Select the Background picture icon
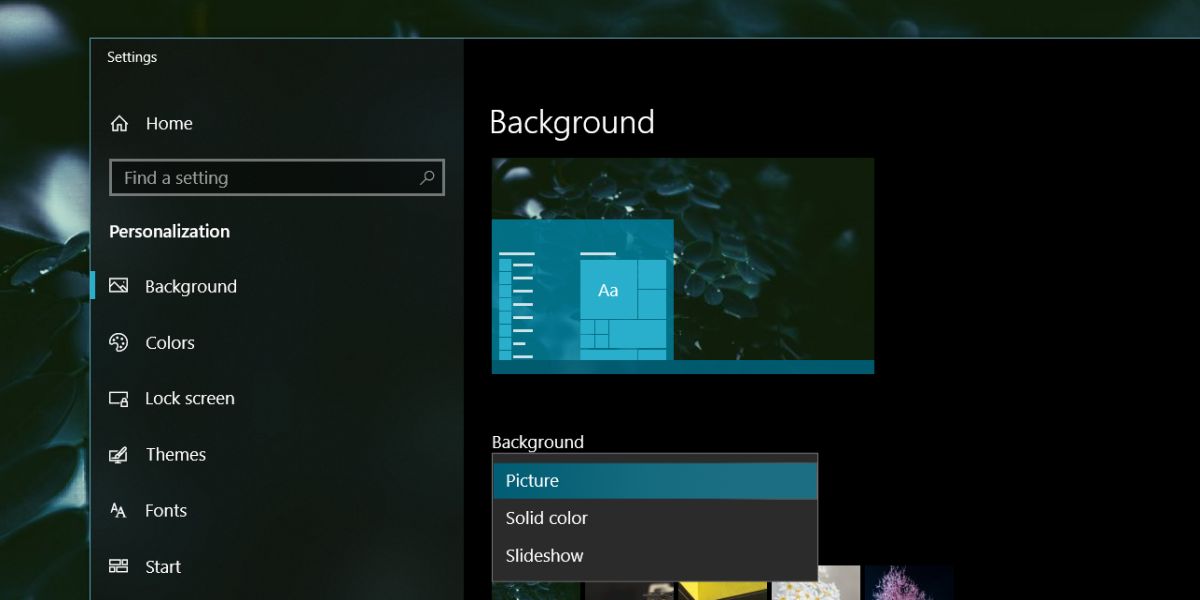 (x=119, y=286)
